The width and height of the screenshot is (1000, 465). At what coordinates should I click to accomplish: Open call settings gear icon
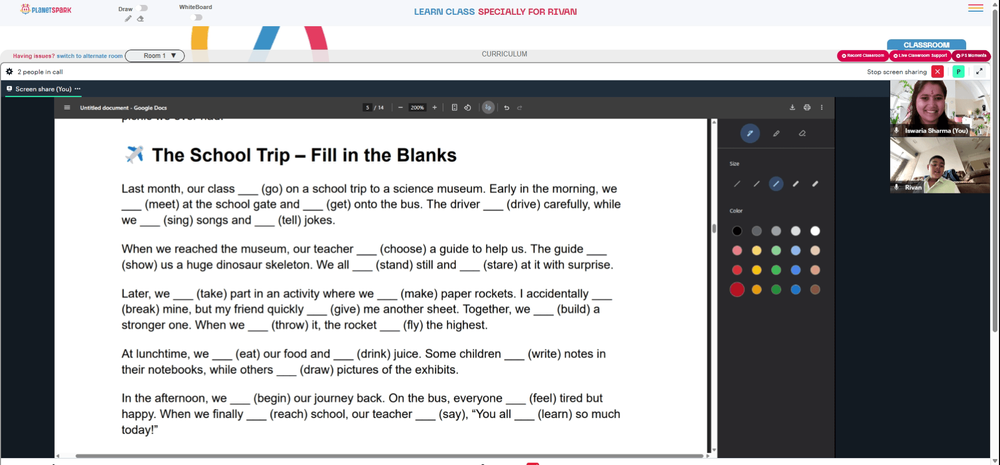coord(10,71)
